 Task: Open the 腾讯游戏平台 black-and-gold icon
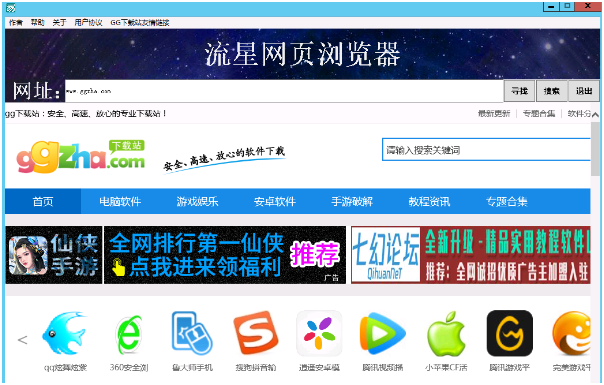[x=510, y=333]
